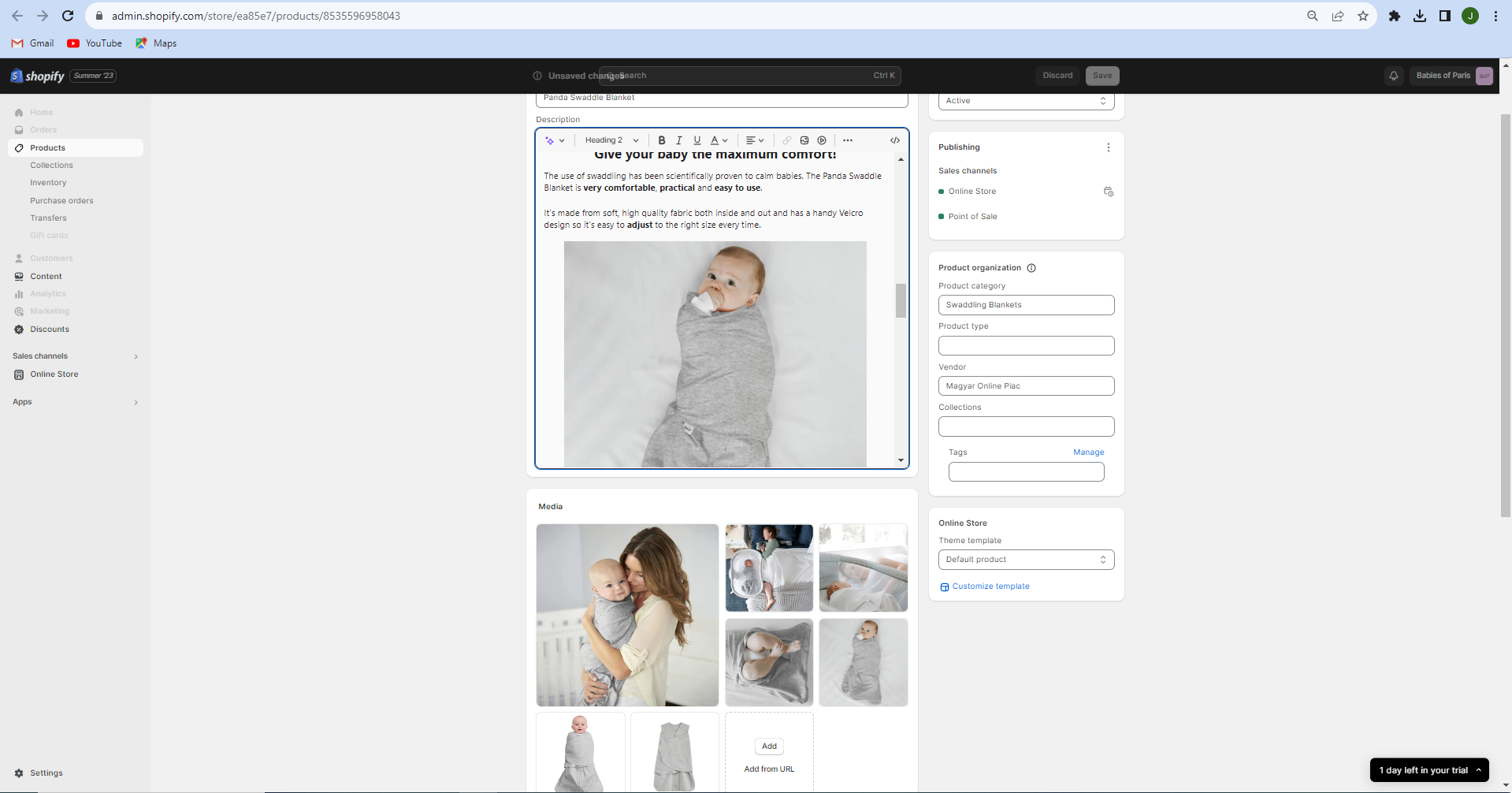
Task: Insert a video into the description
Action: (822, 140)
